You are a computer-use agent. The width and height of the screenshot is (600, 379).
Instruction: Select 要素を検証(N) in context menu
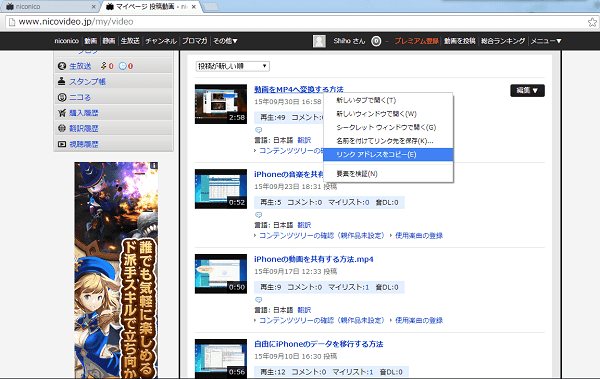[x=388, y=174]
